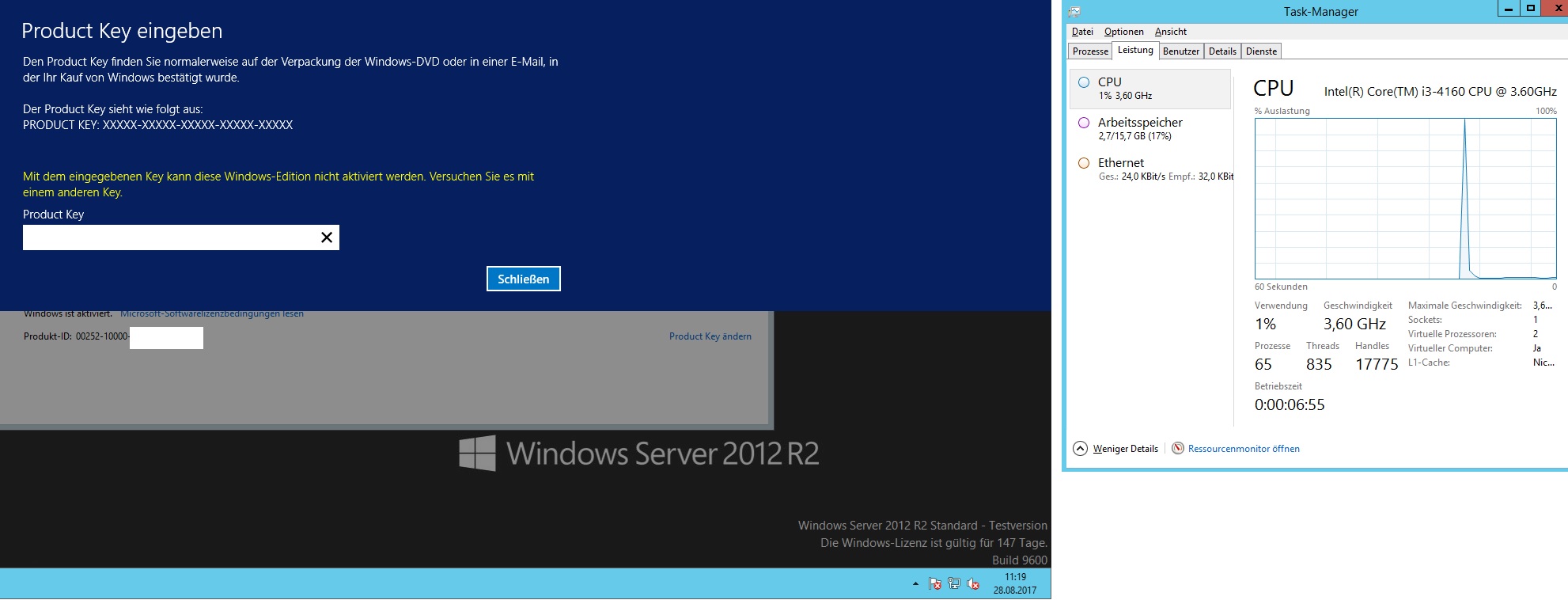Image resolution: width=1568 pixels, height=600 pixels.
Task: Click the CPU utilization graph
Action: click(x=1405, y=199)
